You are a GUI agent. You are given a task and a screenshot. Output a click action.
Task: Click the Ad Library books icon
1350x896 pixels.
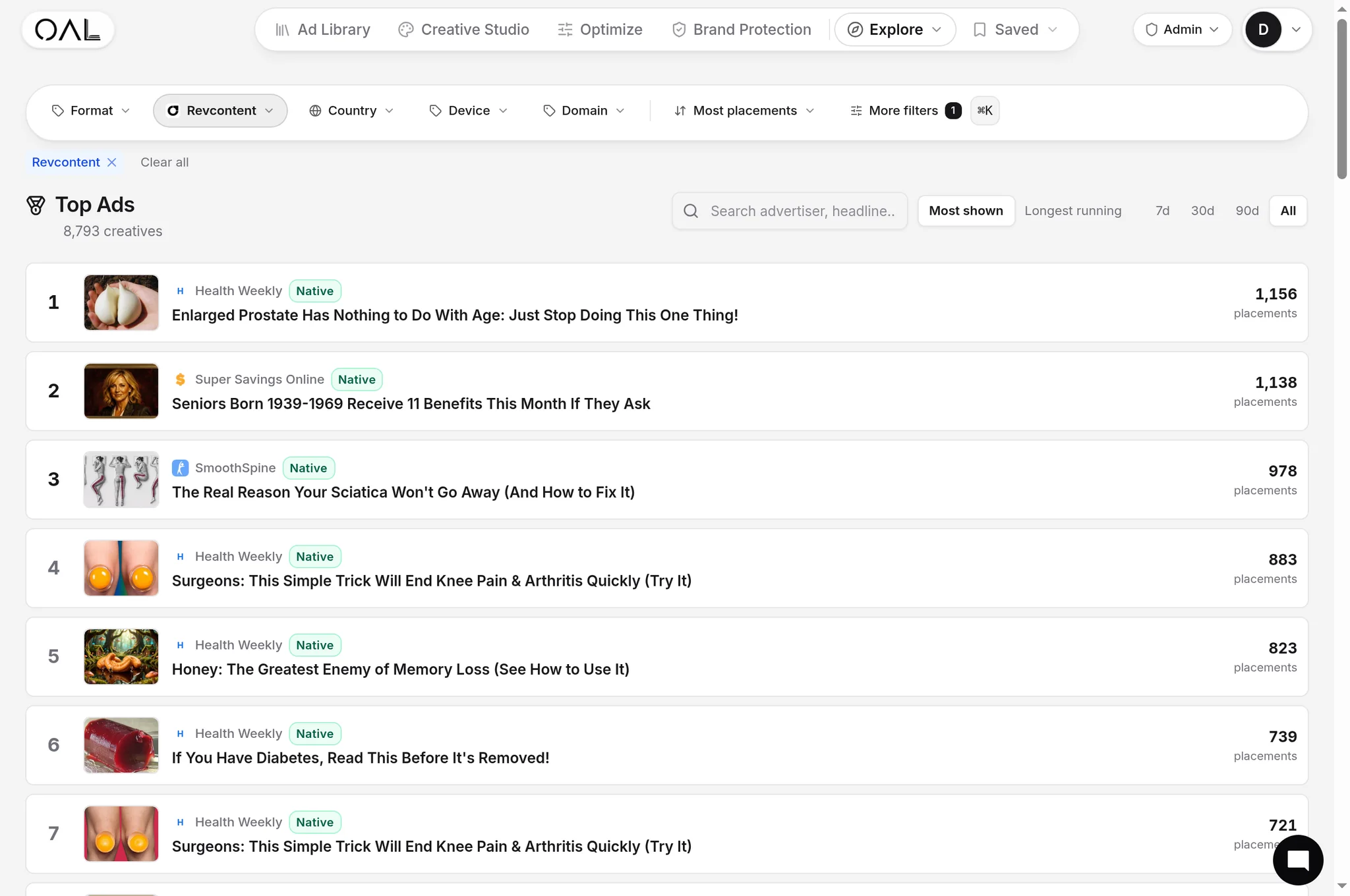(x=282, y=30)
